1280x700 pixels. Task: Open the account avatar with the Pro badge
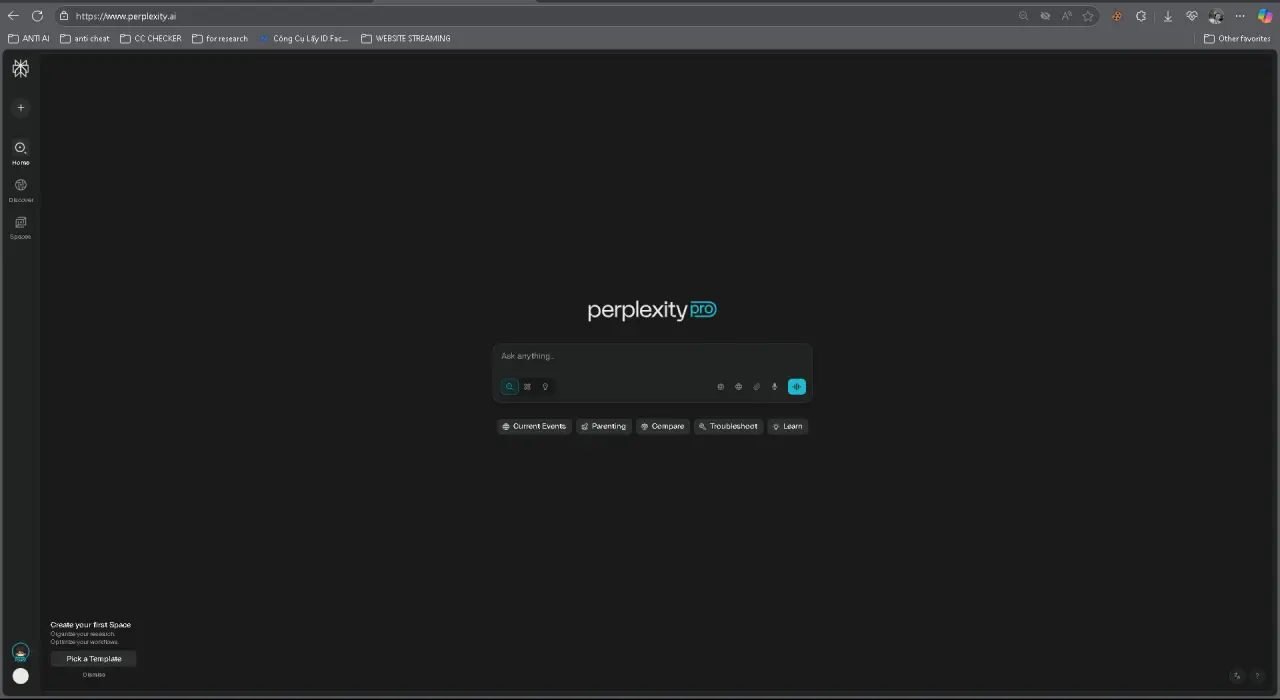[20, 652]
